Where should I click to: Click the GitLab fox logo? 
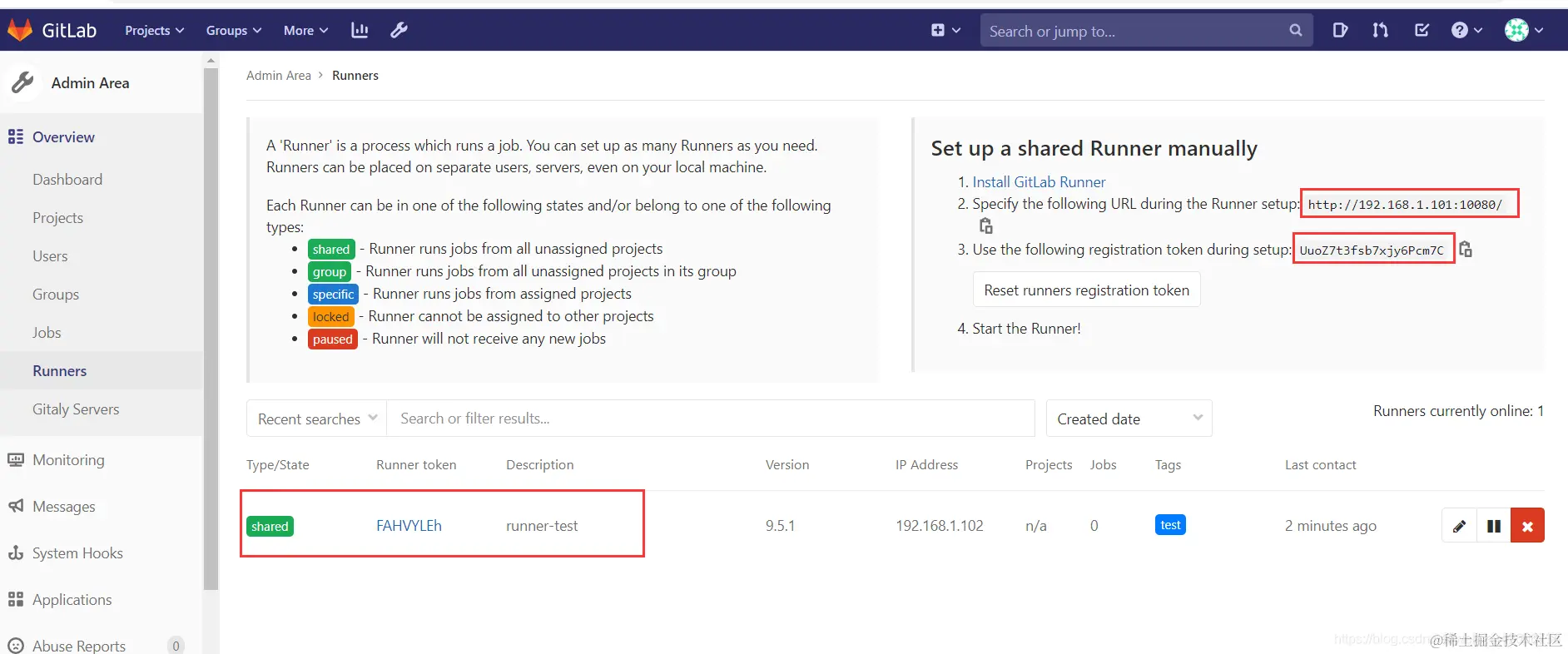coord(20,30)
